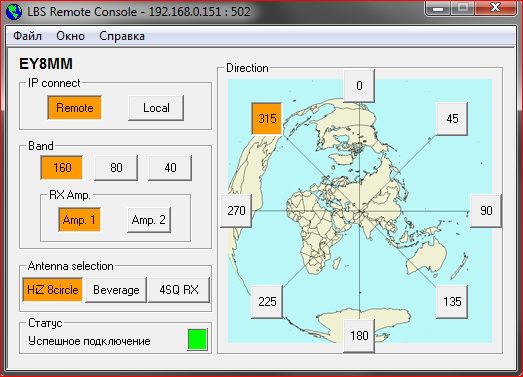This screenshot has width=523, height=377.
Task: Switch to RX Amp. 2
Action: [149, 220]
